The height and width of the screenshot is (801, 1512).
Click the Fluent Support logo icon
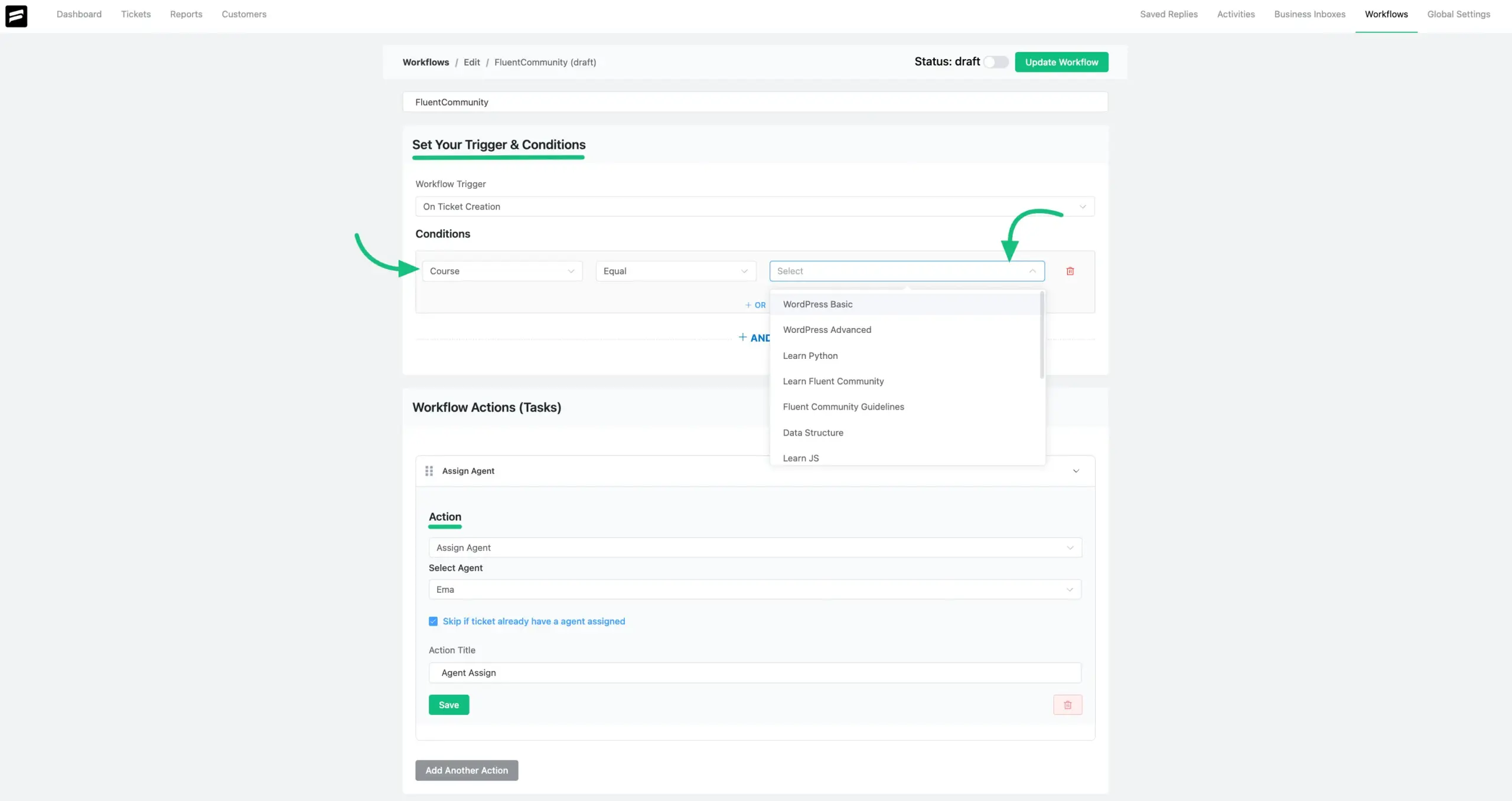[x=16, y=16]
